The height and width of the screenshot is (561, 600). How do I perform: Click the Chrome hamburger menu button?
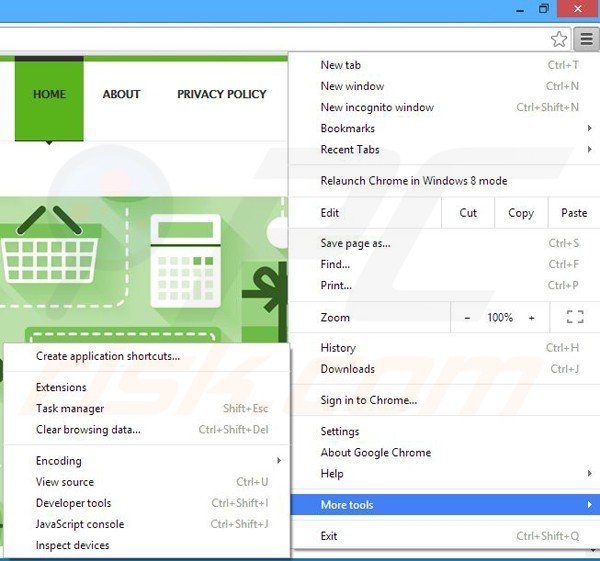[x=586, y=39]
